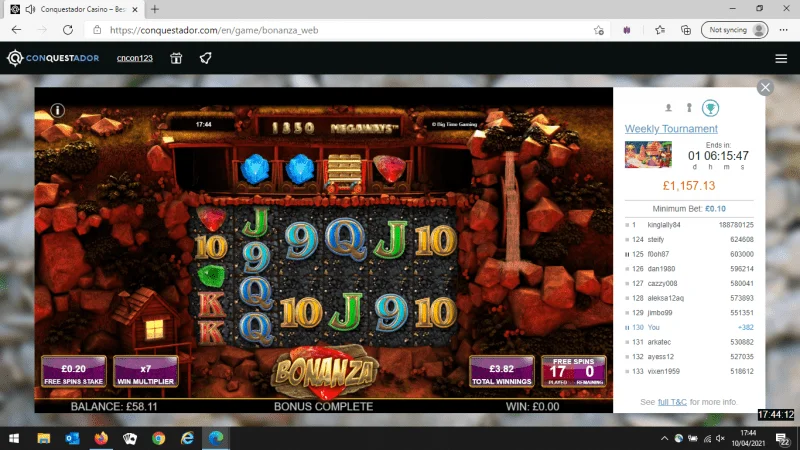Click the tag icon in the casino header
Image resolution: width=800 pixels, height=450 pixels.
(x=206, y=58)
